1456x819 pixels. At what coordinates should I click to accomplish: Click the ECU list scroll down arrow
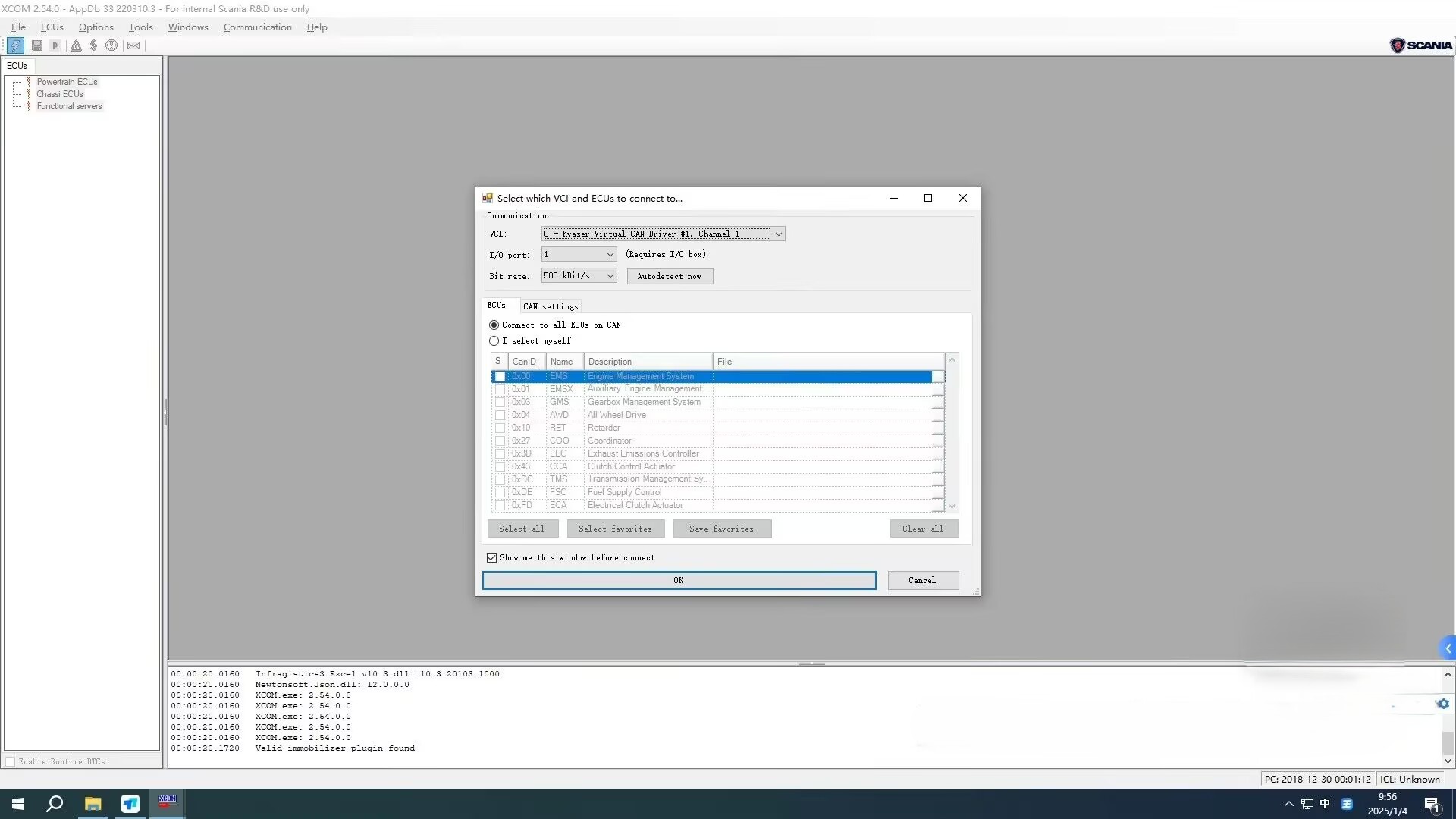click(x=952, y=507)
